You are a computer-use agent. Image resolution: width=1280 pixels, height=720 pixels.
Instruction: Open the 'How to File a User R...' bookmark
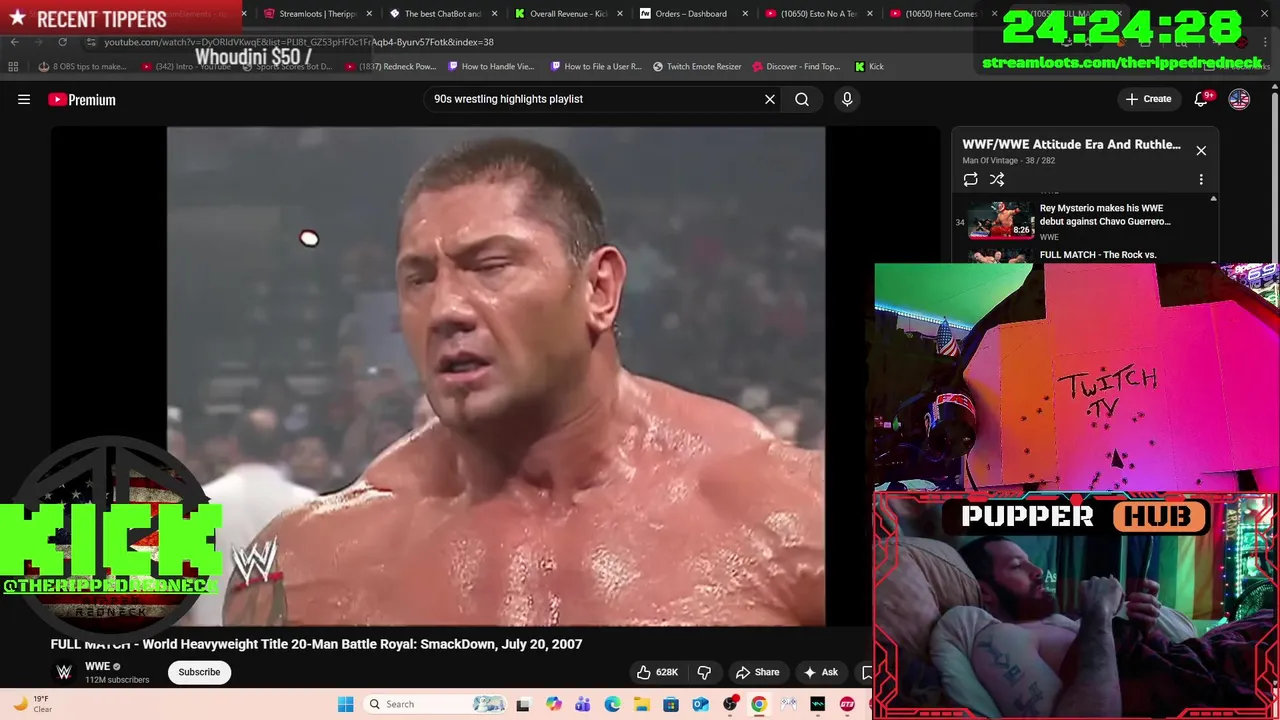(595, 66)
